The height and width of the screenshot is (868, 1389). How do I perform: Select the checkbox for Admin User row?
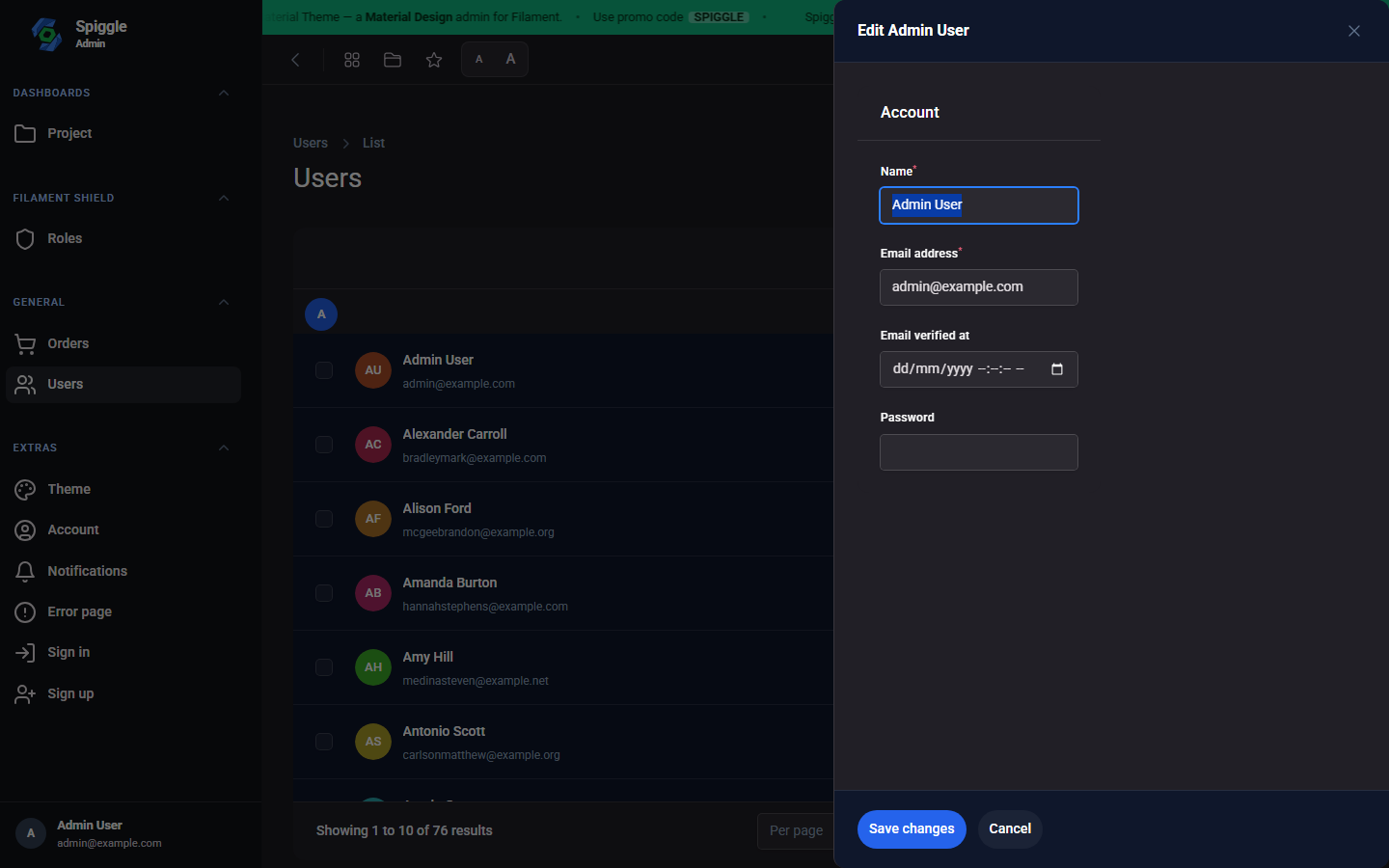(324, 370)
